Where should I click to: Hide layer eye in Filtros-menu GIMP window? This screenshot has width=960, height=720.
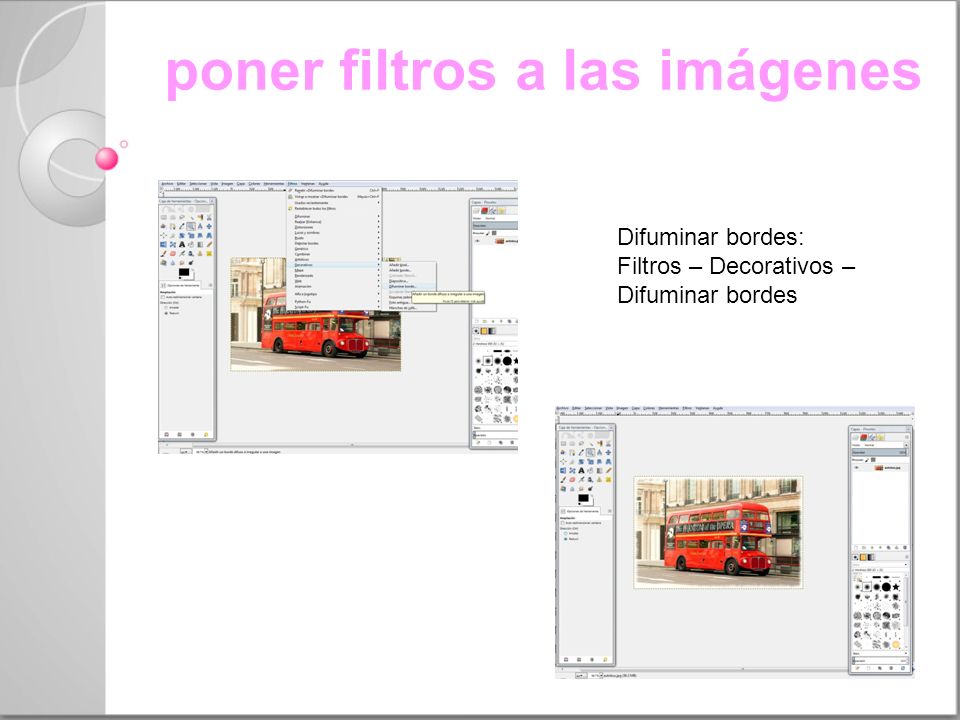tap(478, 241)
